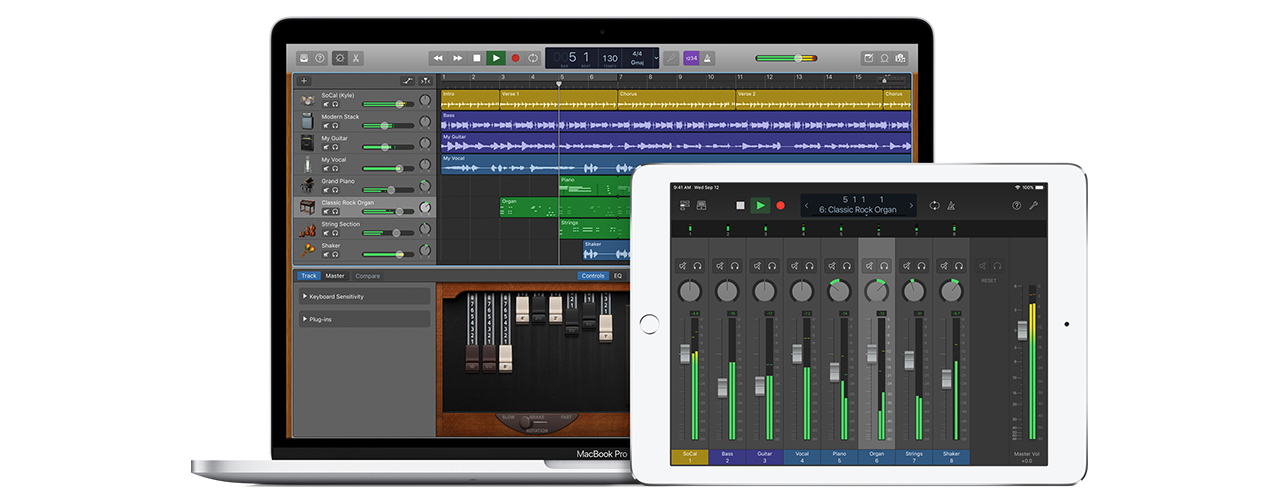Go to the previous track with left chevron on the iPad
Screen dimensions: 1280x500
pos(808,205)
